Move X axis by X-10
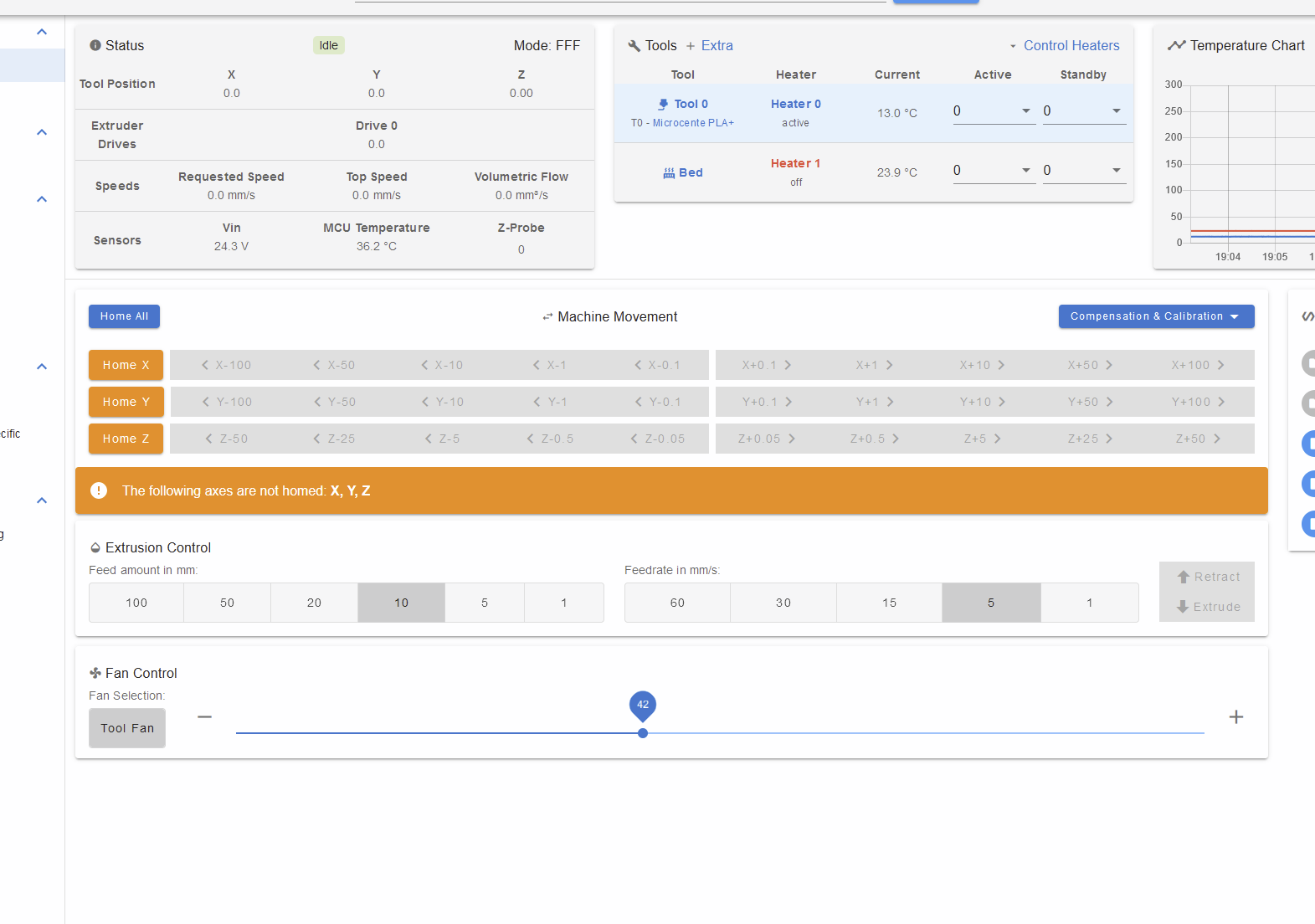 click(442, 365)
